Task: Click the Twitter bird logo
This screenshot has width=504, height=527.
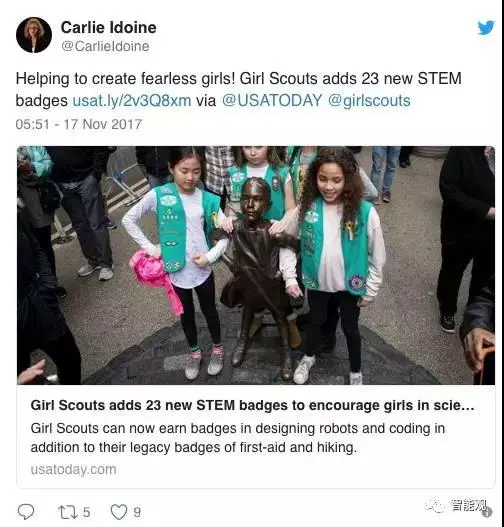Action: coord(486,27)
